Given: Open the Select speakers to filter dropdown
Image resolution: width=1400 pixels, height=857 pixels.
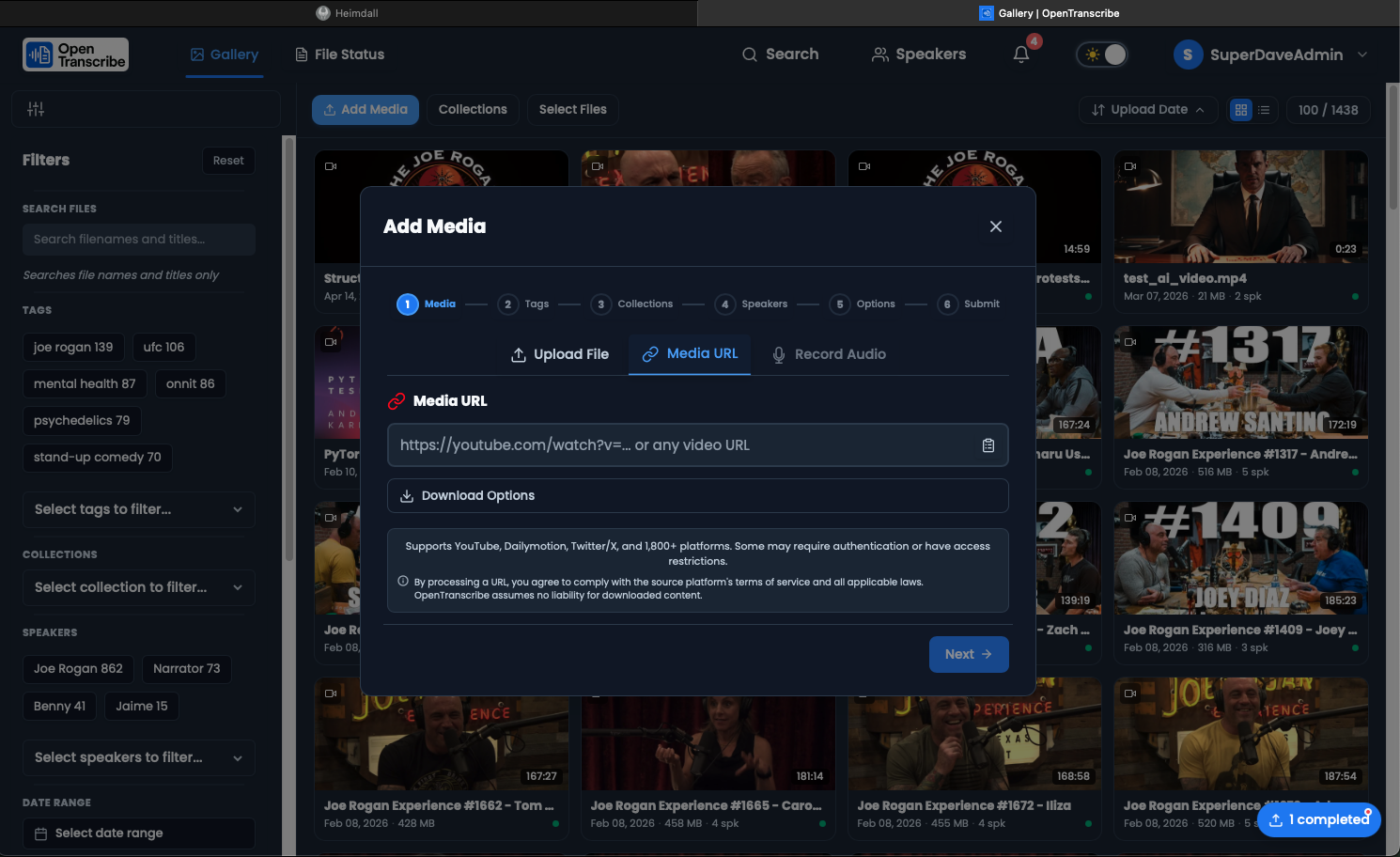Looking at the screenshot, I should pyautogui.click(x=139, y=757).
